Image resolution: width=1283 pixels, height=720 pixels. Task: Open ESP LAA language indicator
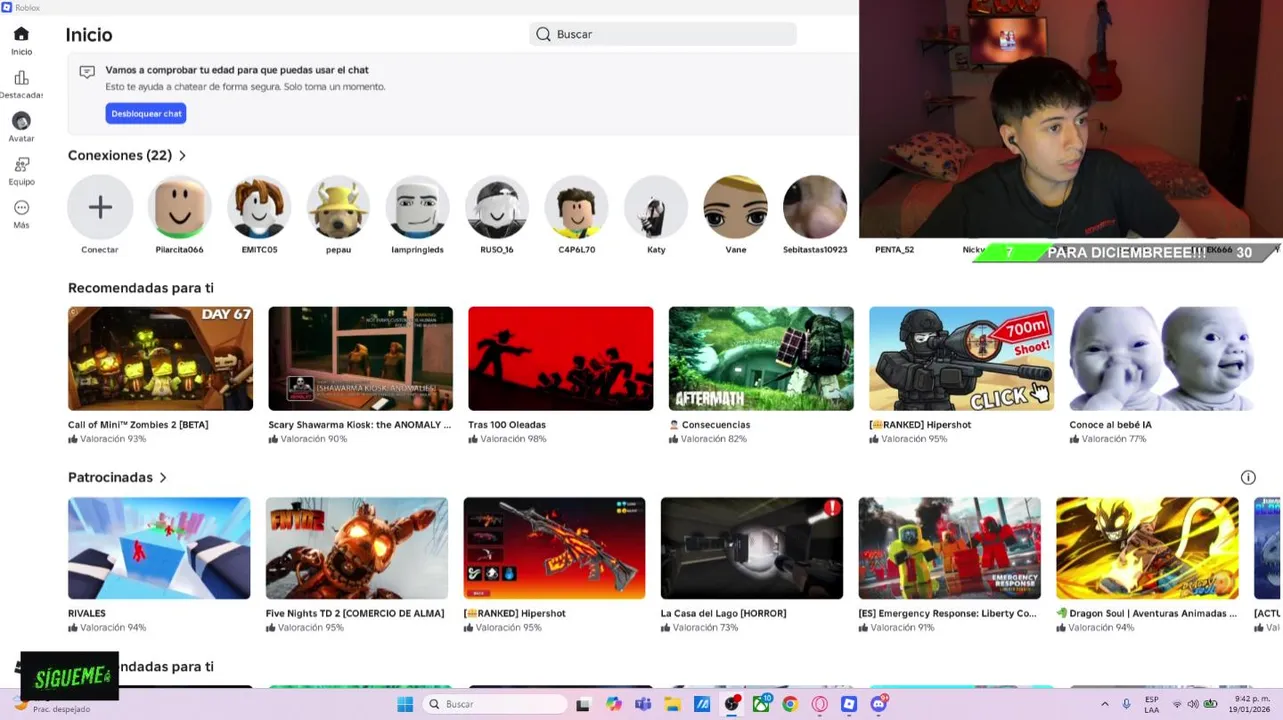point(1152,704)
